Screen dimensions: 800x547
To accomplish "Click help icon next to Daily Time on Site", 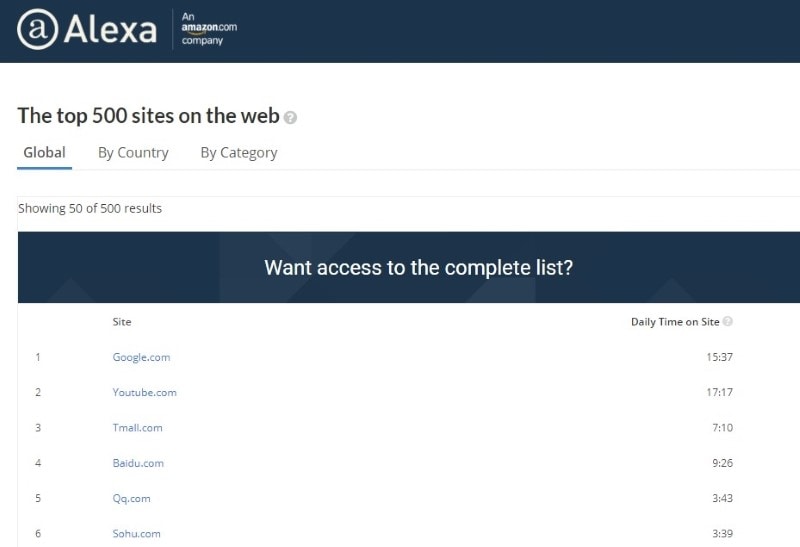I will (x=727, y=322).
